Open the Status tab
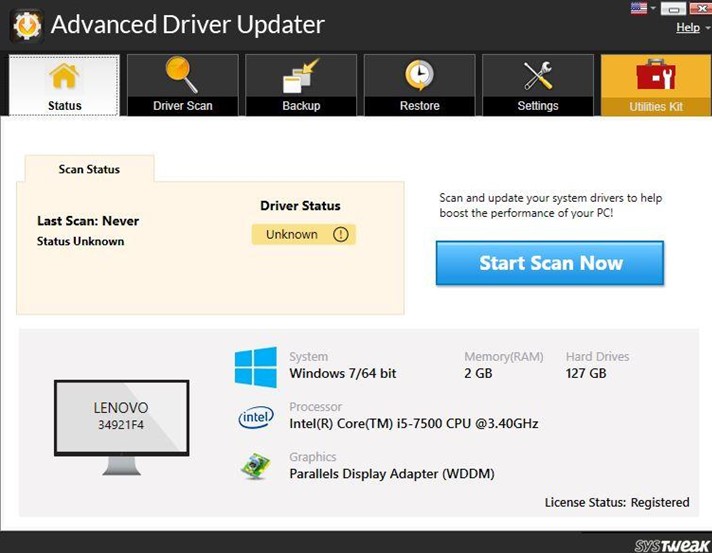Image resolution: width=712 pixels, height=553 pixels. pos(64,85)
